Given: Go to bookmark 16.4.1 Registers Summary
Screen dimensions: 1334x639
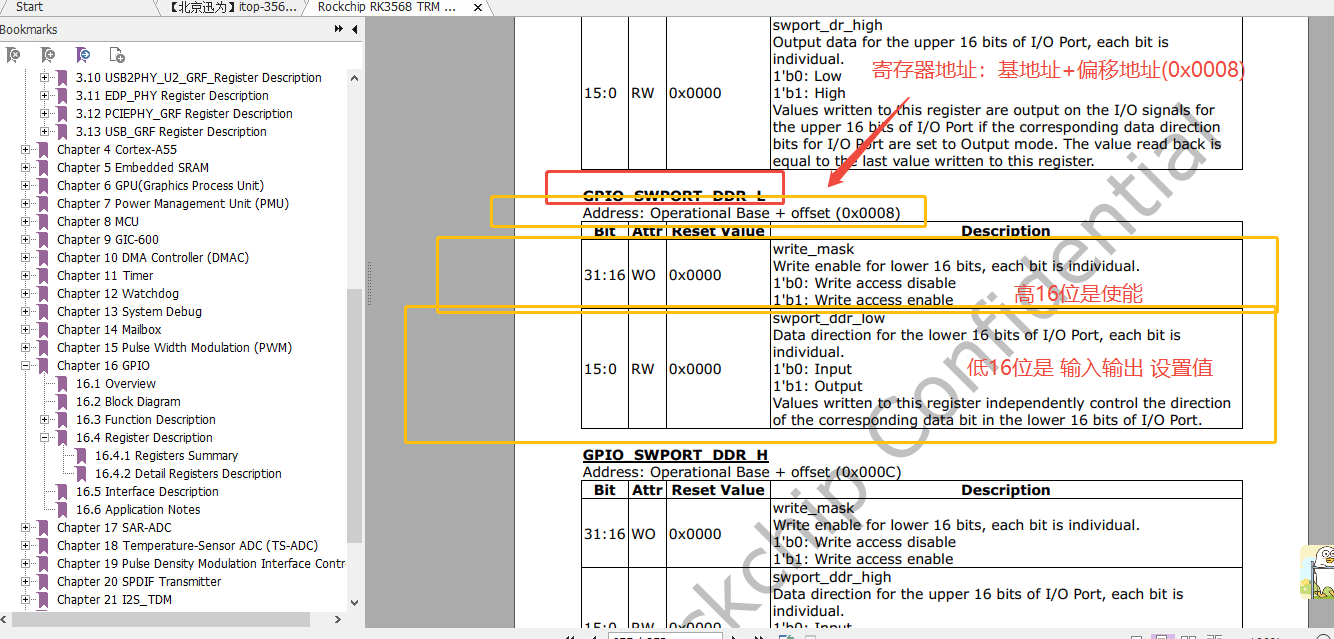Looking at the screenshot, I should click(x=166, y=456).
